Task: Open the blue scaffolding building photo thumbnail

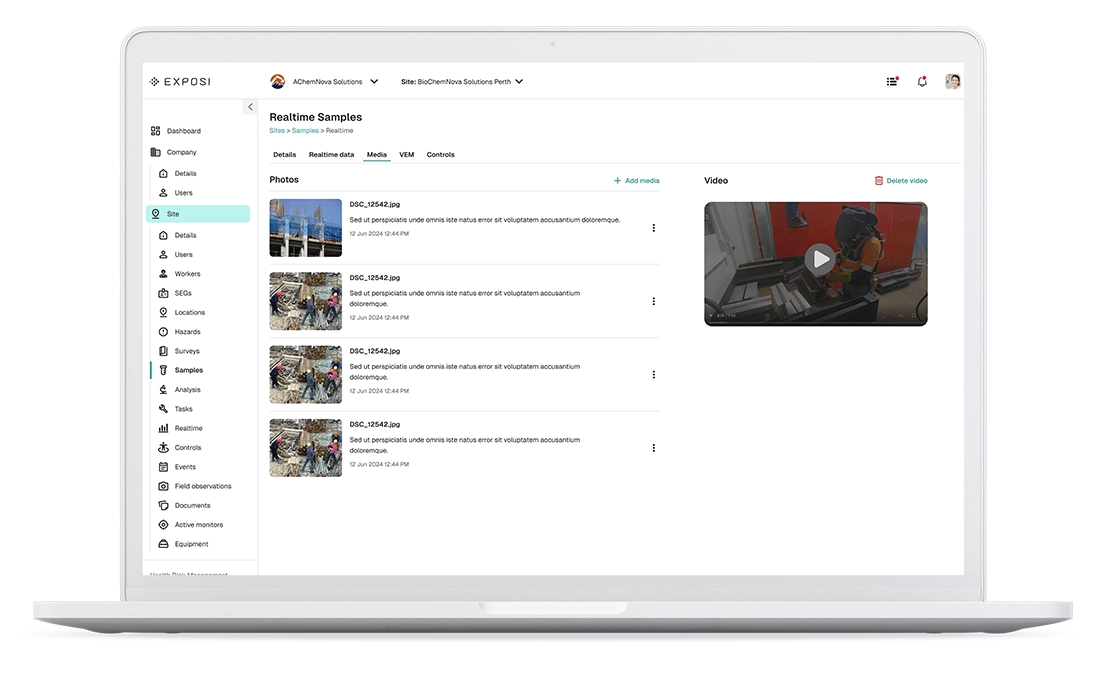Action: pos(305,228)
